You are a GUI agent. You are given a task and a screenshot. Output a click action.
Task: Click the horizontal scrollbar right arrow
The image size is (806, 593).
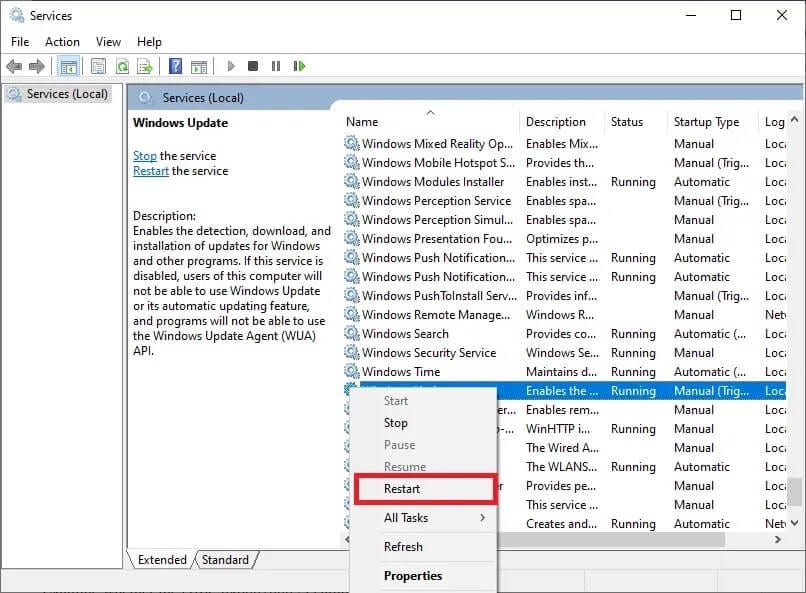click(x=778, y=540)
